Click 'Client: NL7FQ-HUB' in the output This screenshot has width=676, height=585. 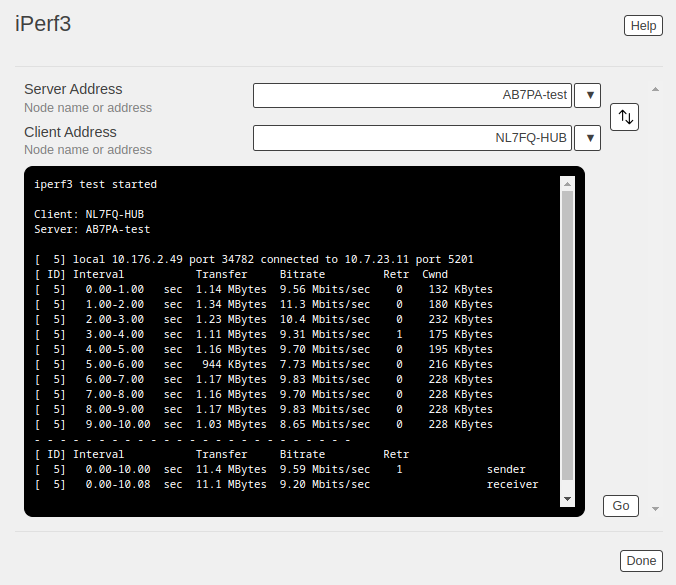[x=89, y=214]
